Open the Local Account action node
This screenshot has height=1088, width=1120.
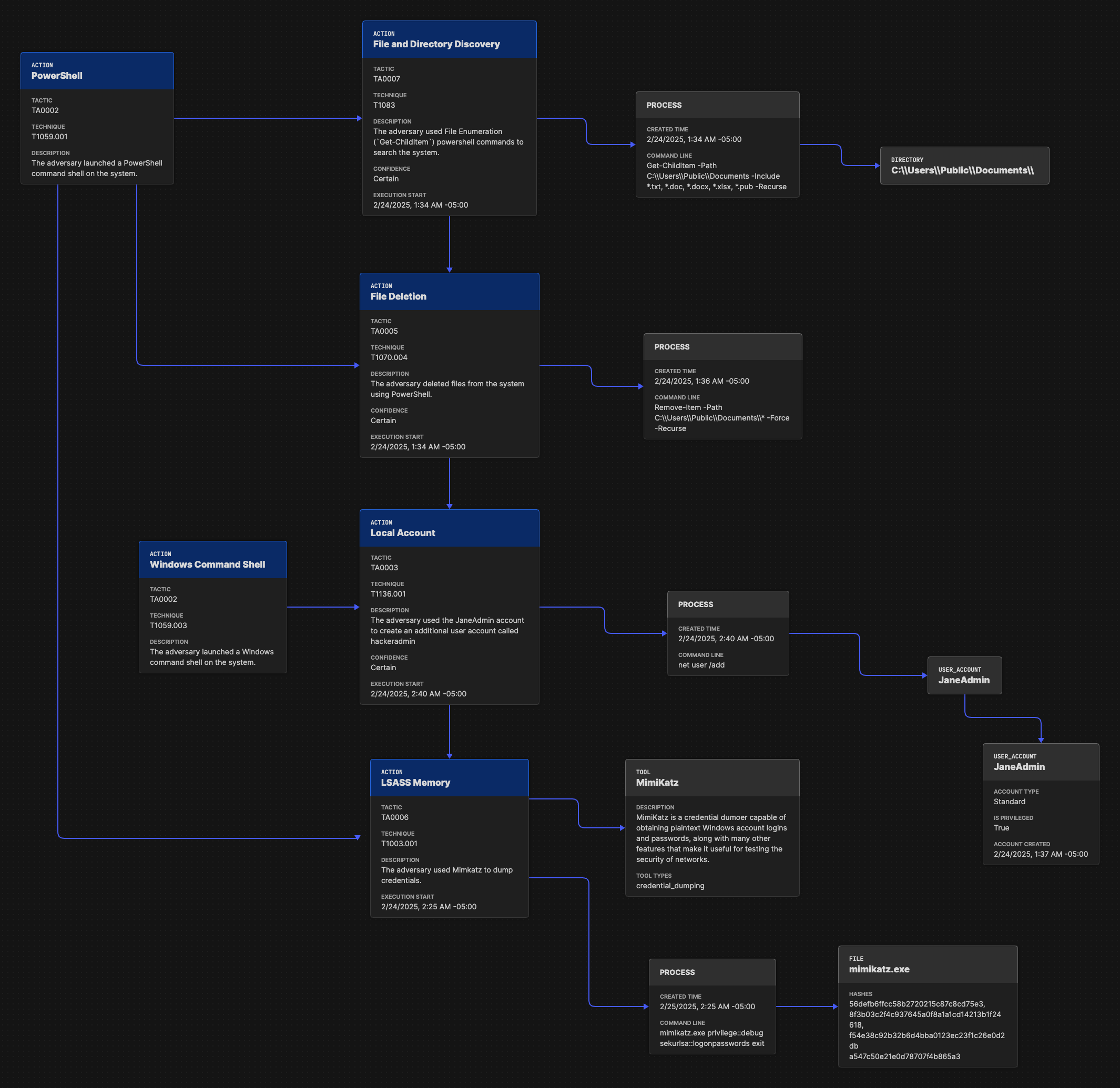click(x=450, y=607)
